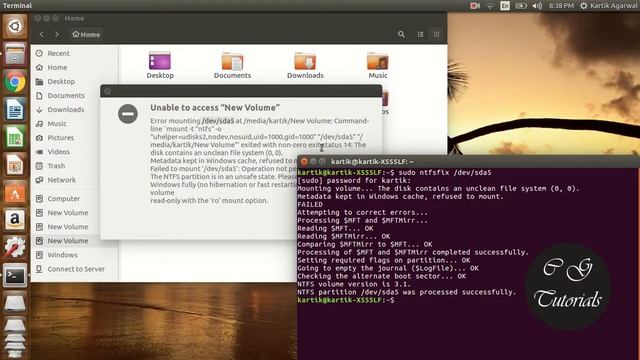This screenshot has width=640, height=360.
Task: Open LibreOffice Calc from the dock
Action: pyautogui.click(x=15, y=137)
